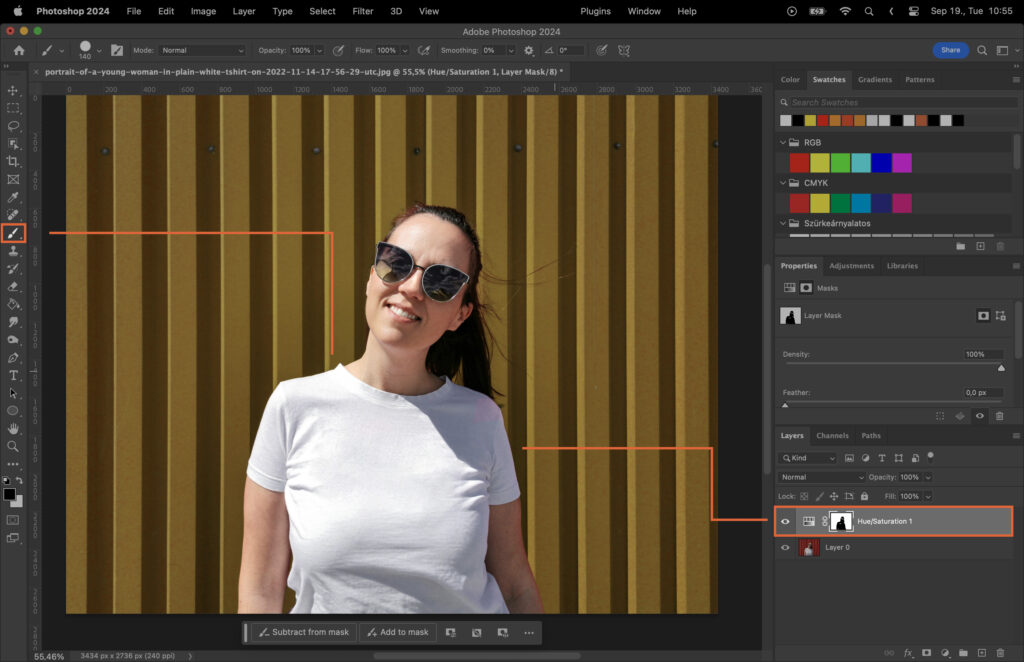Select the Zoom tool
The image size is (1024, 662).
click(13, 446)
